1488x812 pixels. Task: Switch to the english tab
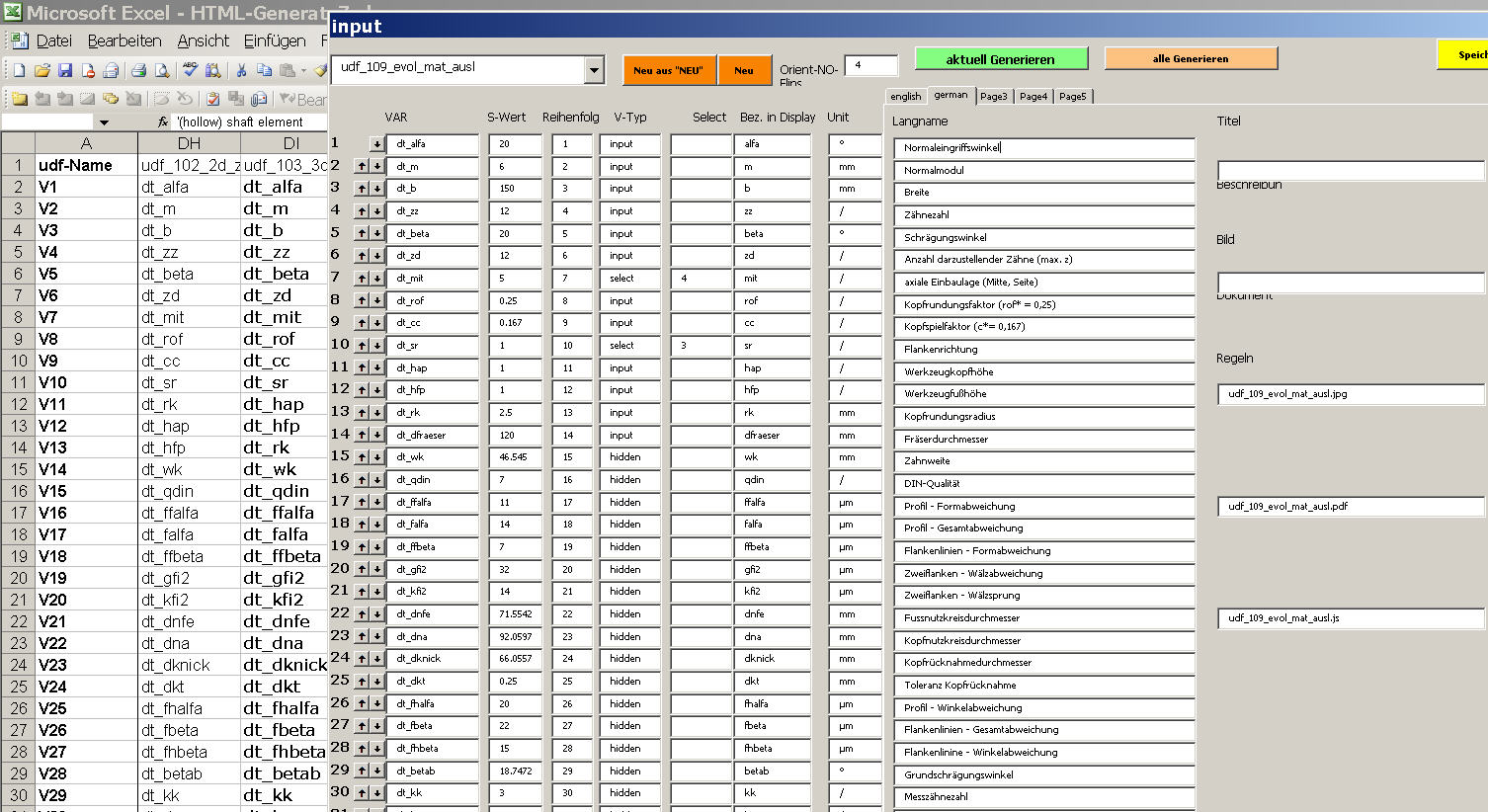pyautogui.click(x=905, y=97)
